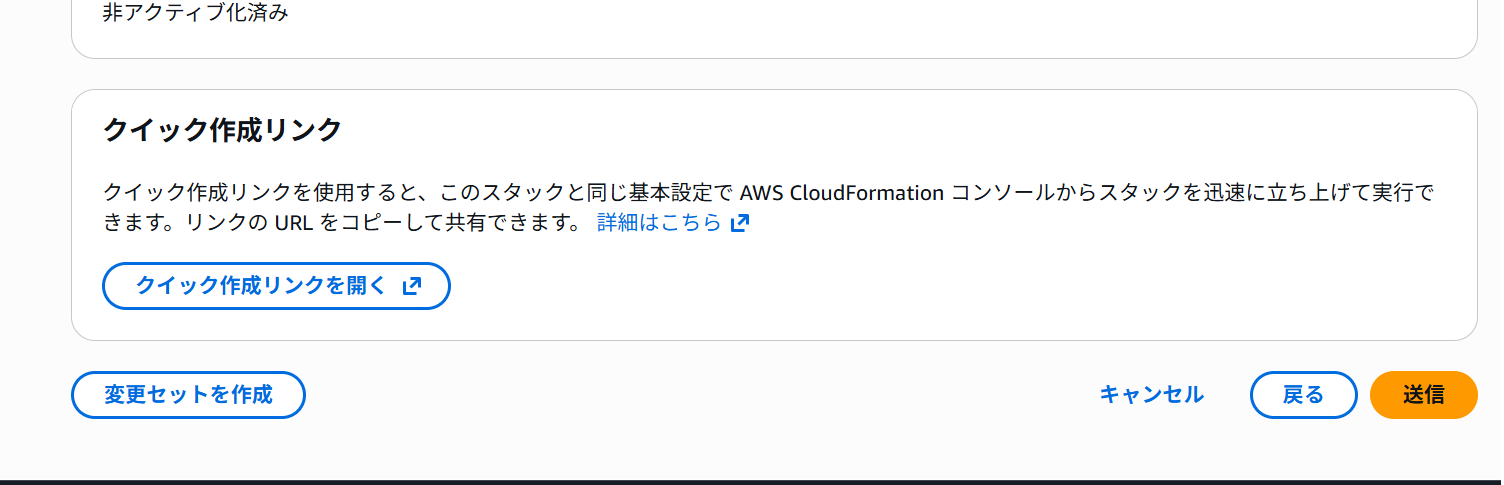Create a change set with 変更セットを作成
This screenshot has height=485, width=1504.
pyautogui.click(x=188, y=395)
